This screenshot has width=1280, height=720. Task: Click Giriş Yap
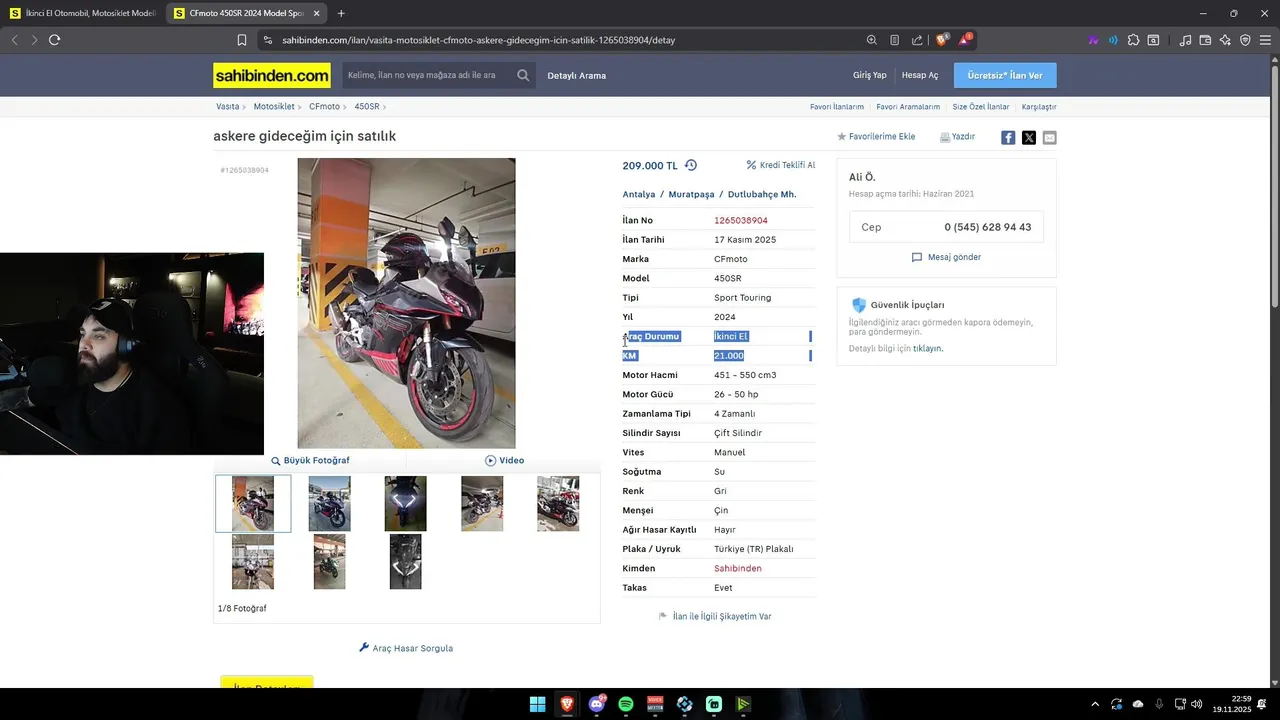pyautogui.click(x=869, y=75)
